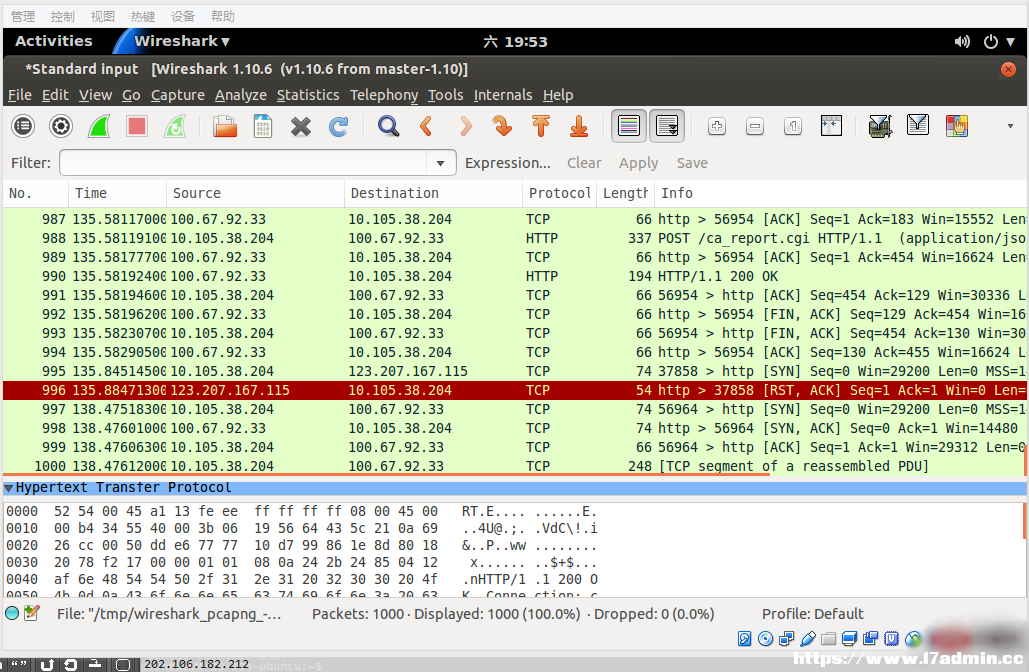The height and width of the screenshot is (672, 1029).
Task: Open expert info from the status bar circle
Action: (12, 614)
